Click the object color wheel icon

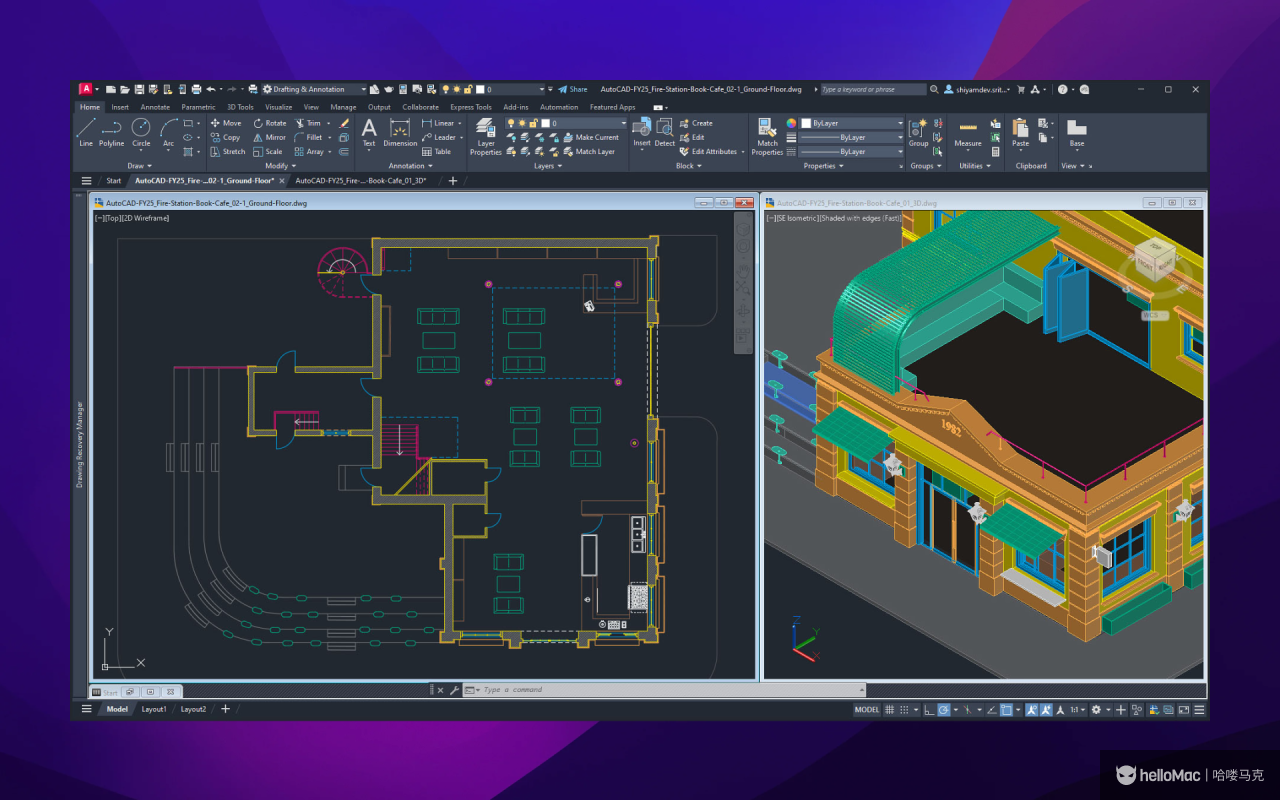click(x=791, y=123)
